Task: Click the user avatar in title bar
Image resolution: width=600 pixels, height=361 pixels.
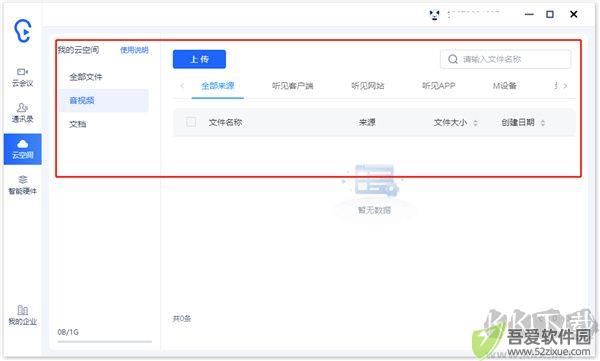Action: coord(434,15)
